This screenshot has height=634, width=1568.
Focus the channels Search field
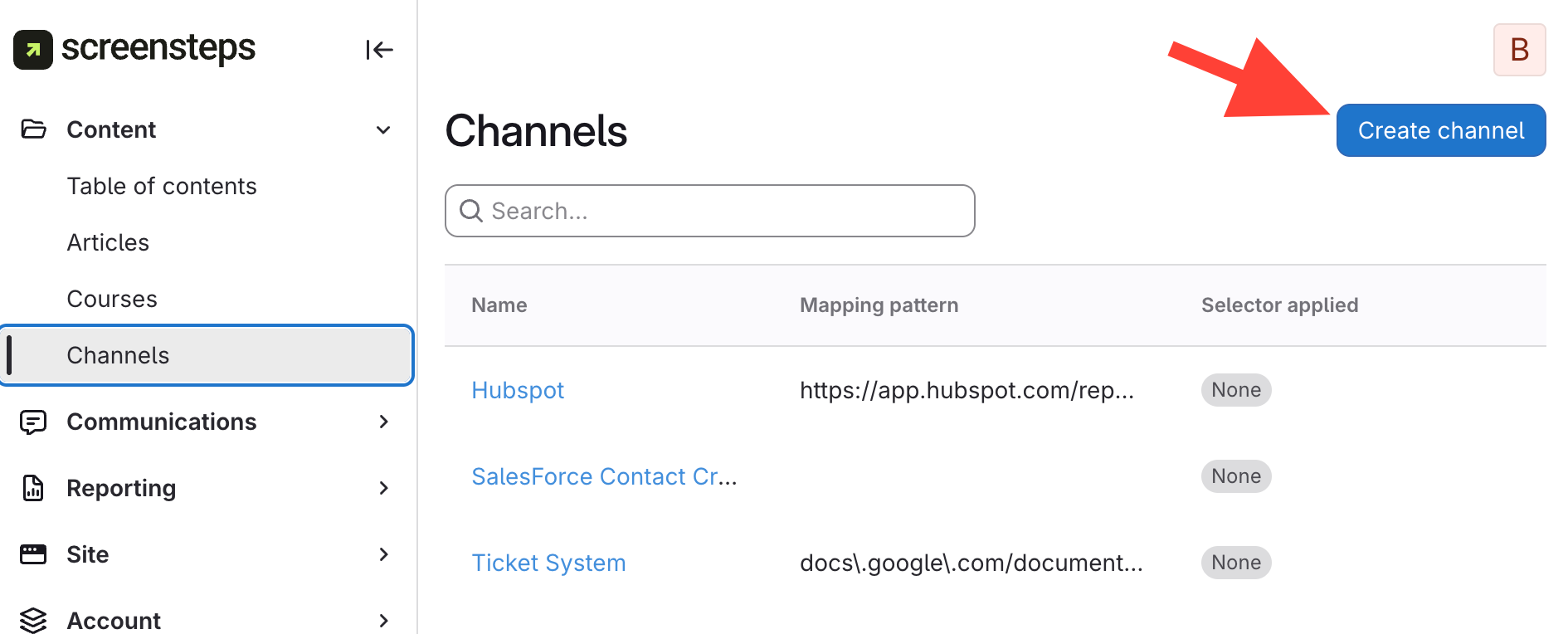[722, 211]
